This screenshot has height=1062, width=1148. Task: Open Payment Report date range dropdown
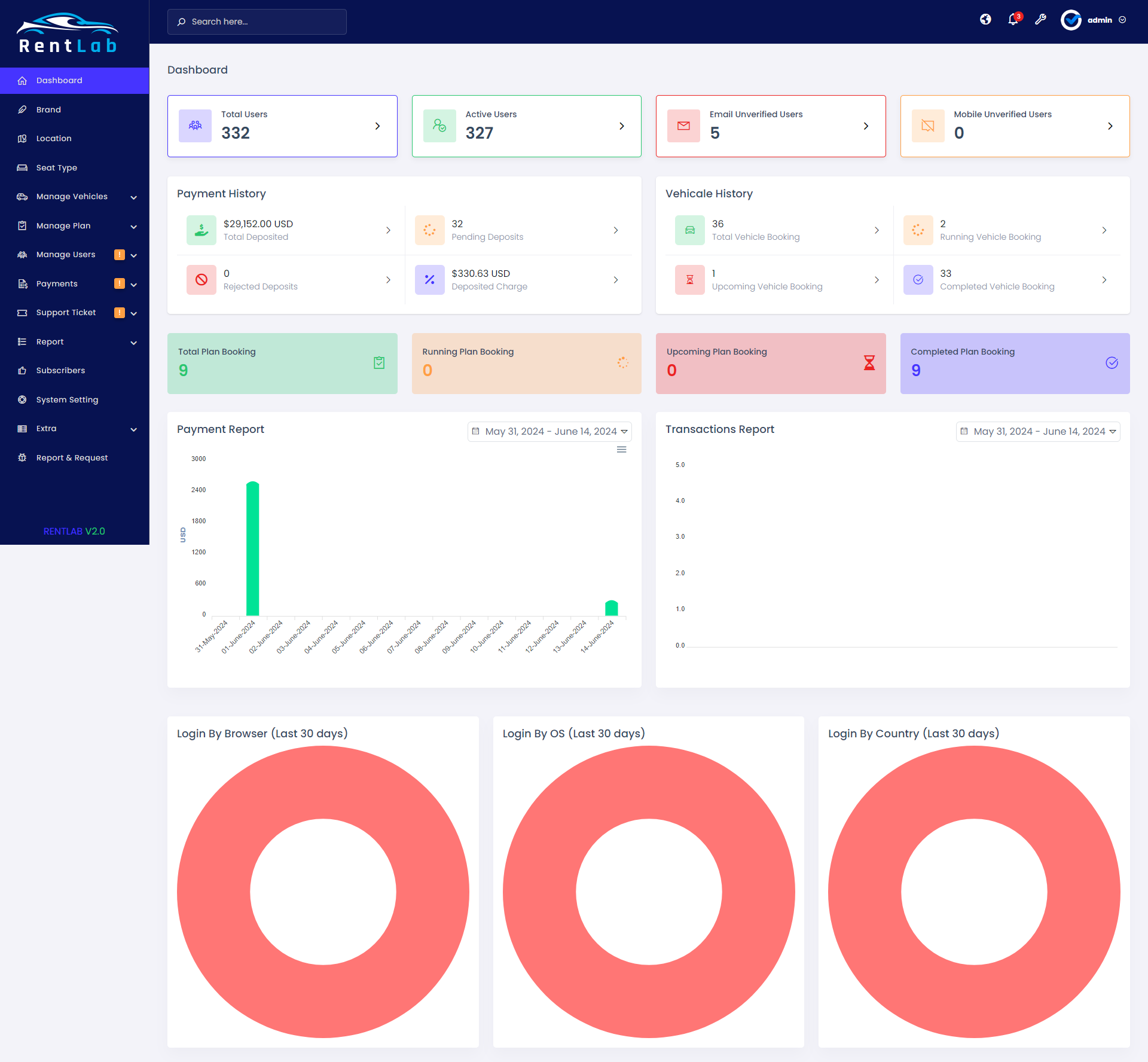tap(549, 432)
